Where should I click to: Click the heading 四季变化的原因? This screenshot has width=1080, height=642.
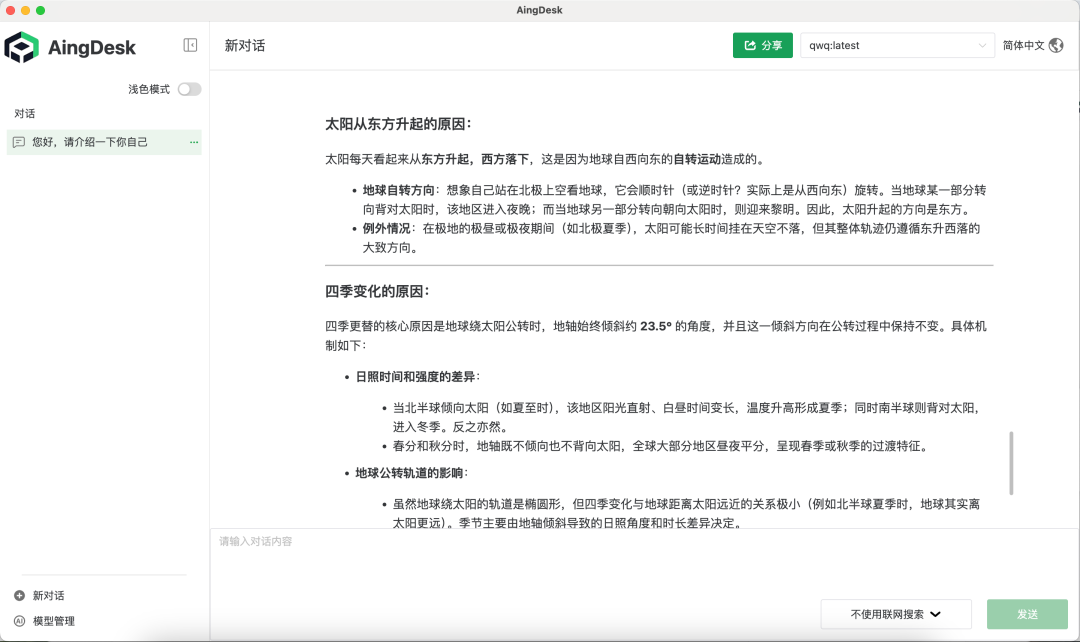pyautogui.click(x=377, y=291)
